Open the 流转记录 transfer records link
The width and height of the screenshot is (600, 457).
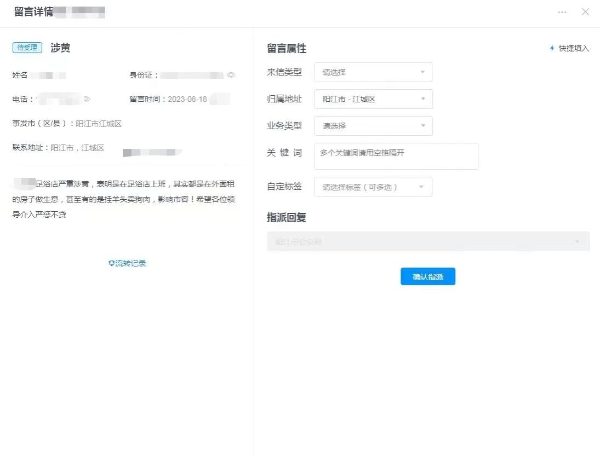[x=127, y=263]
